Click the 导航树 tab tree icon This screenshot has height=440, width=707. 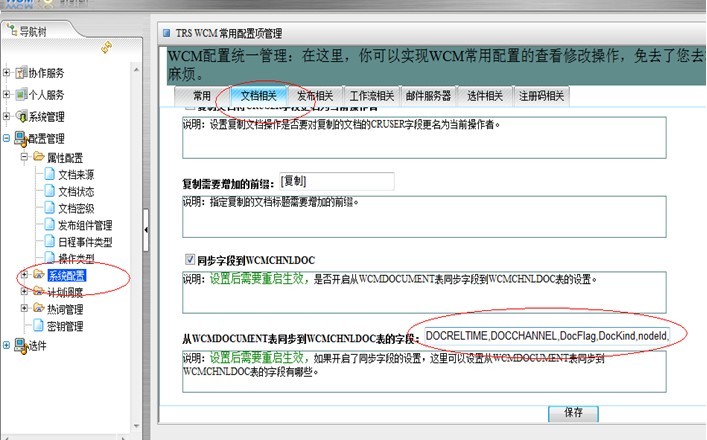(12, 31)
